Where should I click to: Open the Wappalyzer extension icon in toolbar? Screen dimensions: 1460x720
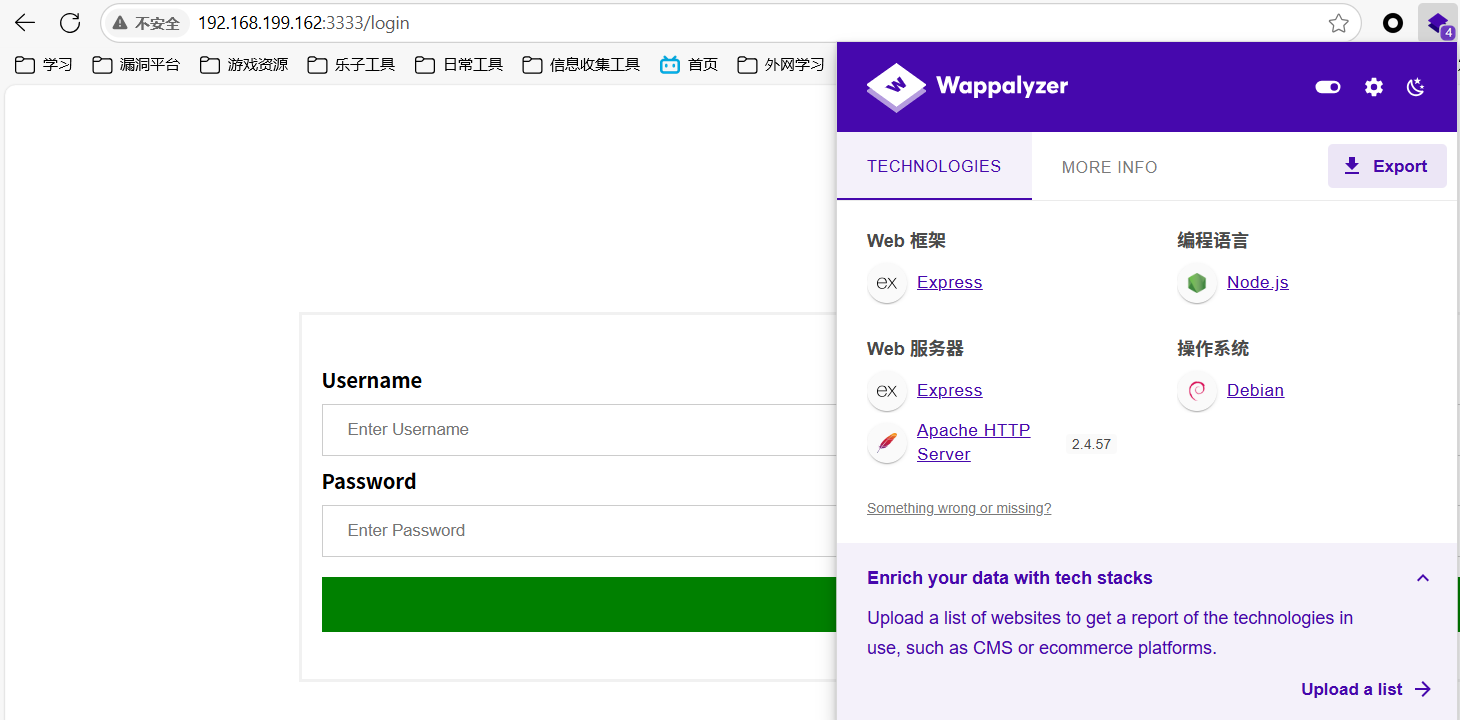click(1438, 23)
